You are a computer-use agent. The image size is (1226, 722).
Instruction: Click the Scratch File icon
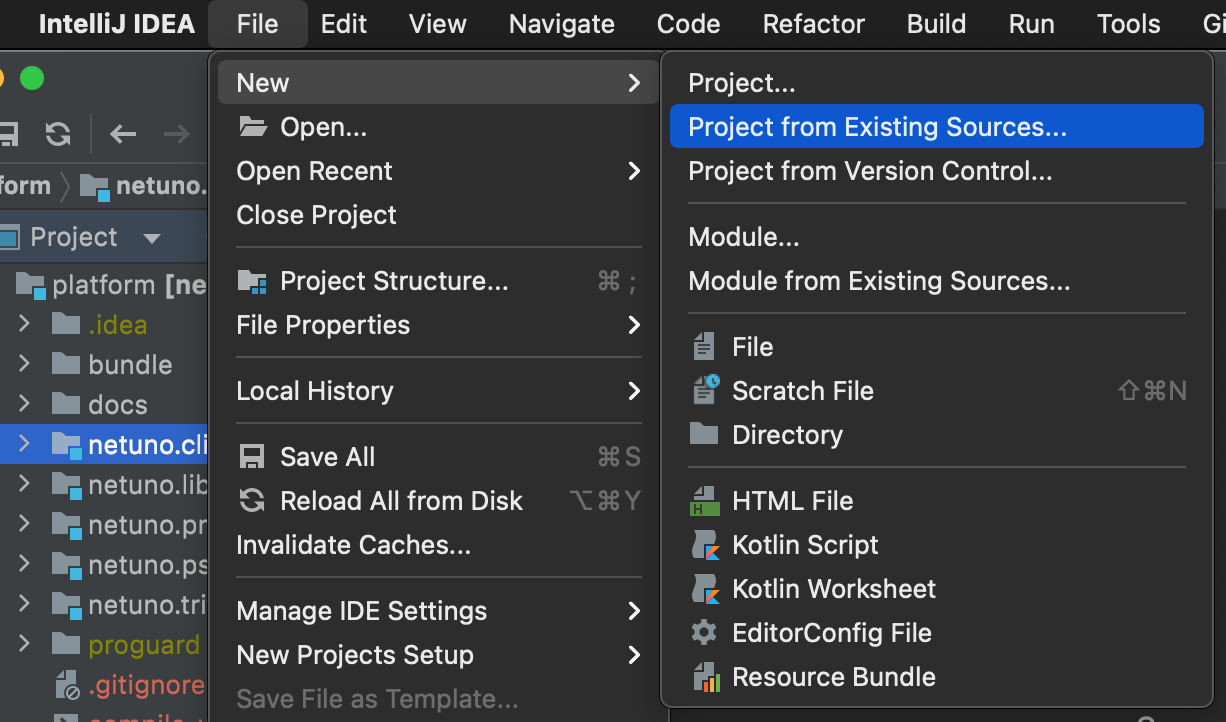click(x=705, y=391)
